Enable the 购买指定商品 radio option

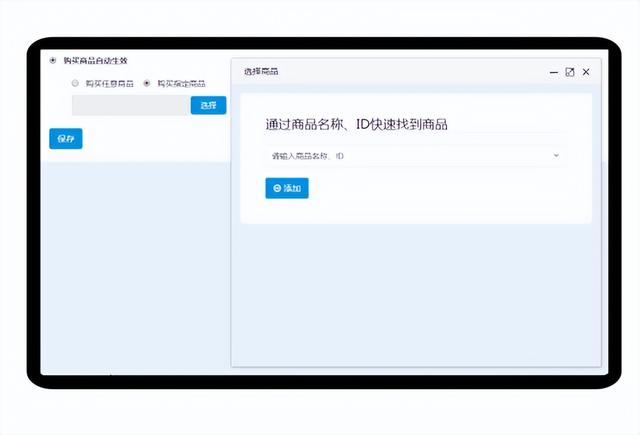tap(147, 84)
